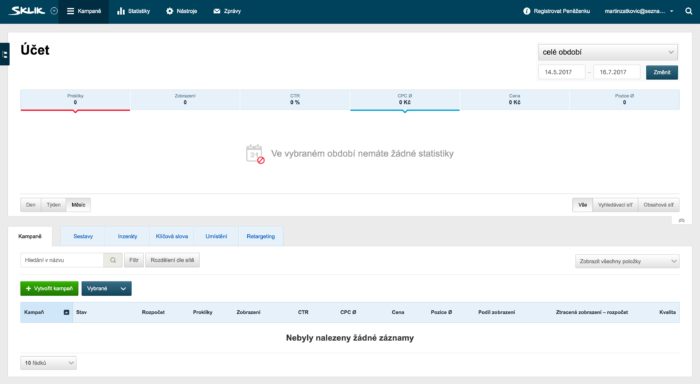Click Vytvořit kampaň button

[49, 288]
